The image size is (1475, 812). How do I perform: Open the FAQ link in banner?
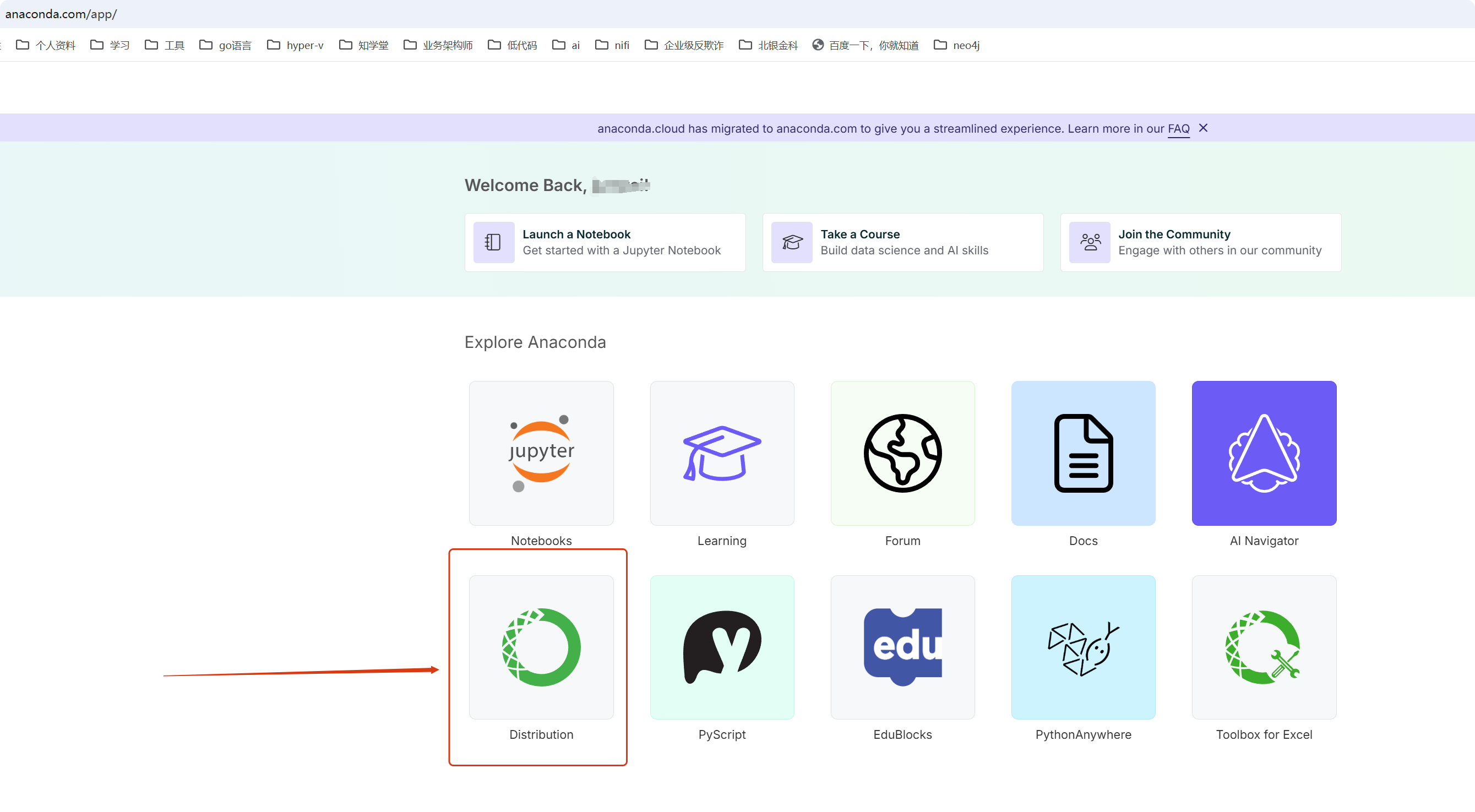click(x=1178, y=129)
